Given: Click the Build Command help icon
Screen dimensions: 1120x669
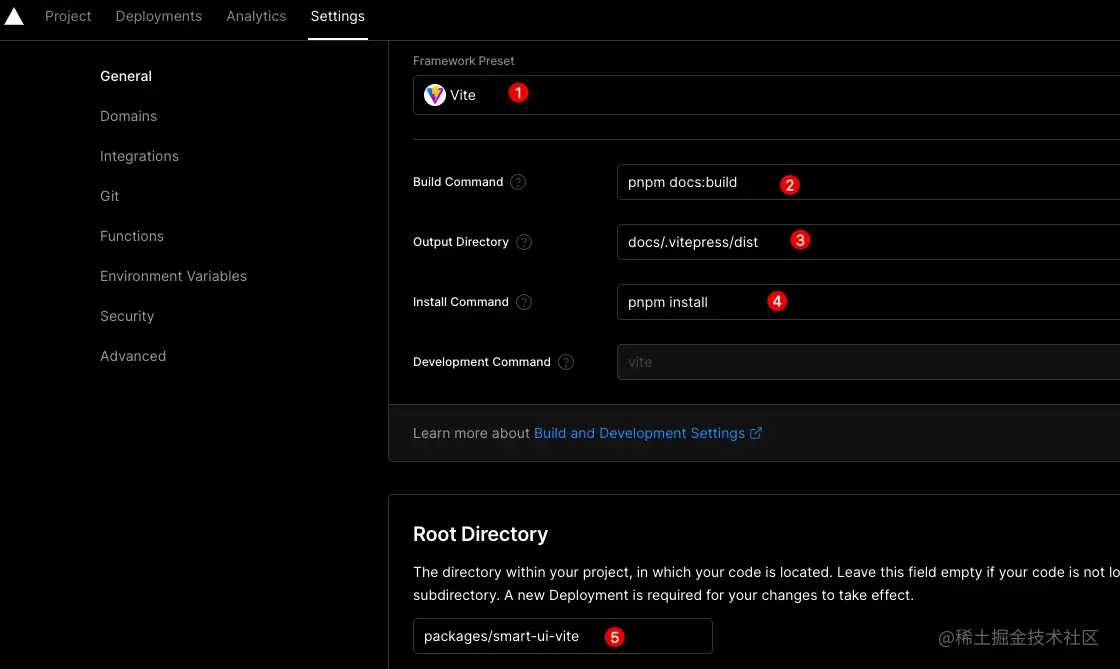Looking at the screenshot, I should click(x=518, y=182).
